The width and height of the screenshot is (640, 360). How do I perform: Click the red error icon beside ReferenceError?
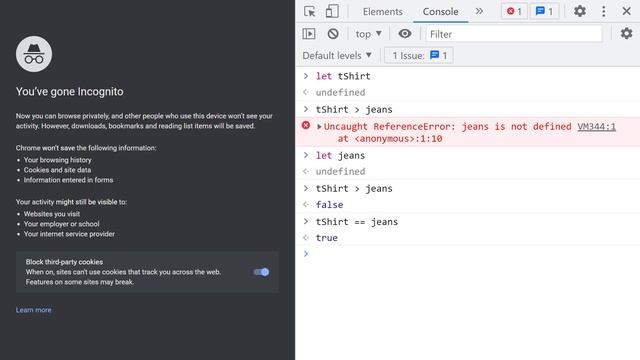point(306,125)
